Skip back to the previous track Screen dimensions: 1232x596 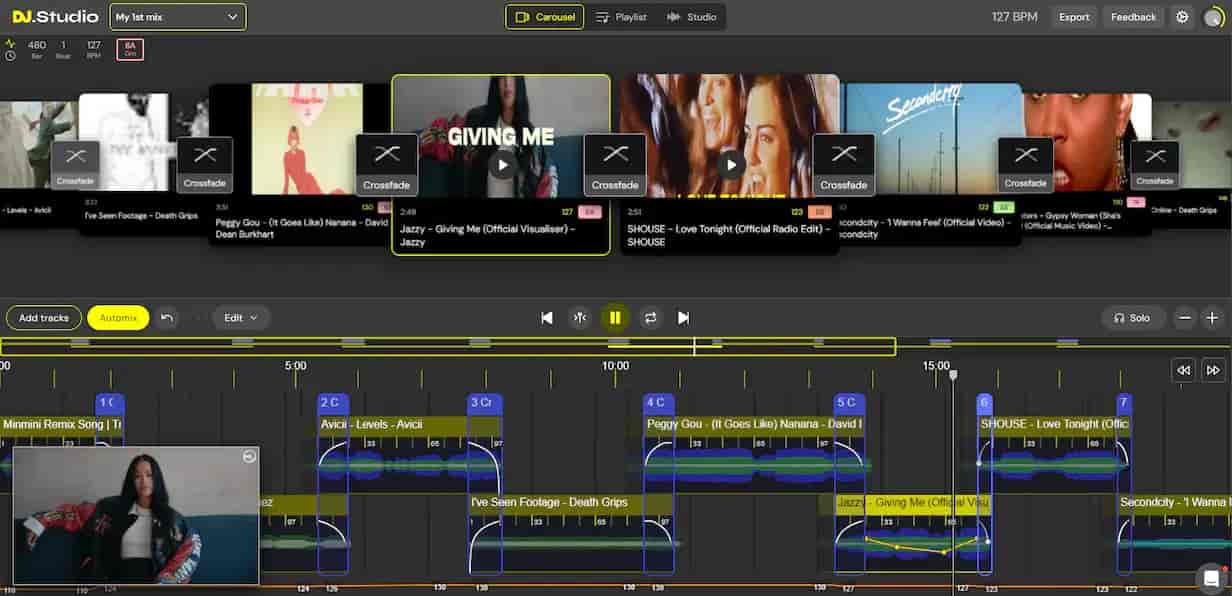coord(547,317)
